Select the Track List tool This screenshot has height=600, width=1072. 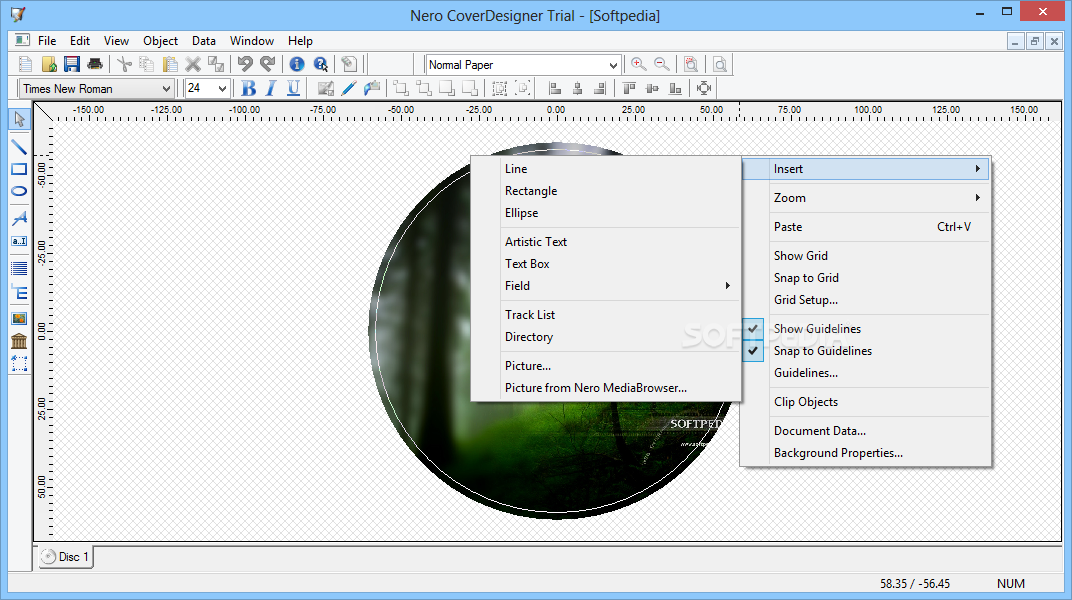click(x=19, y=269)
